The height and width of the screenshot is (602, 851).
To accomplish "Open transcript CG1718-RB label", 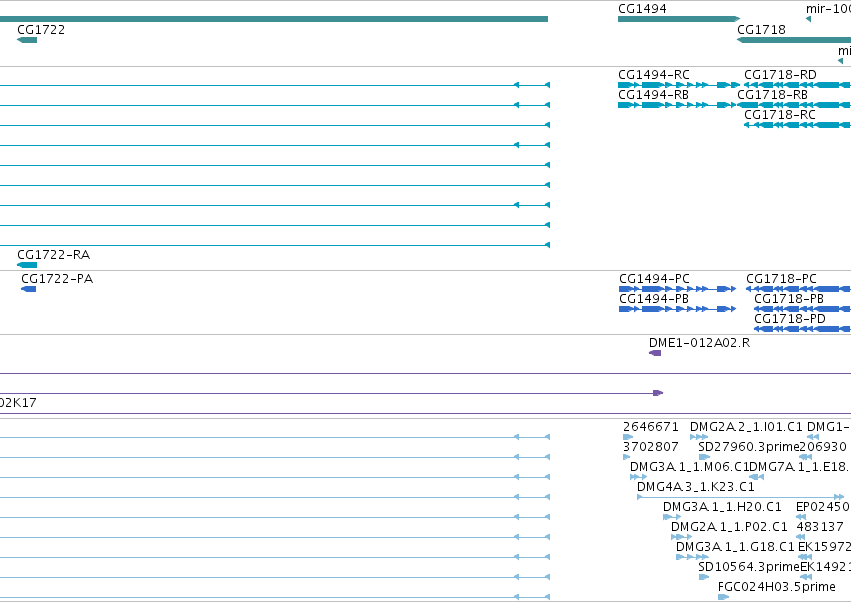I will coord(772,95).
